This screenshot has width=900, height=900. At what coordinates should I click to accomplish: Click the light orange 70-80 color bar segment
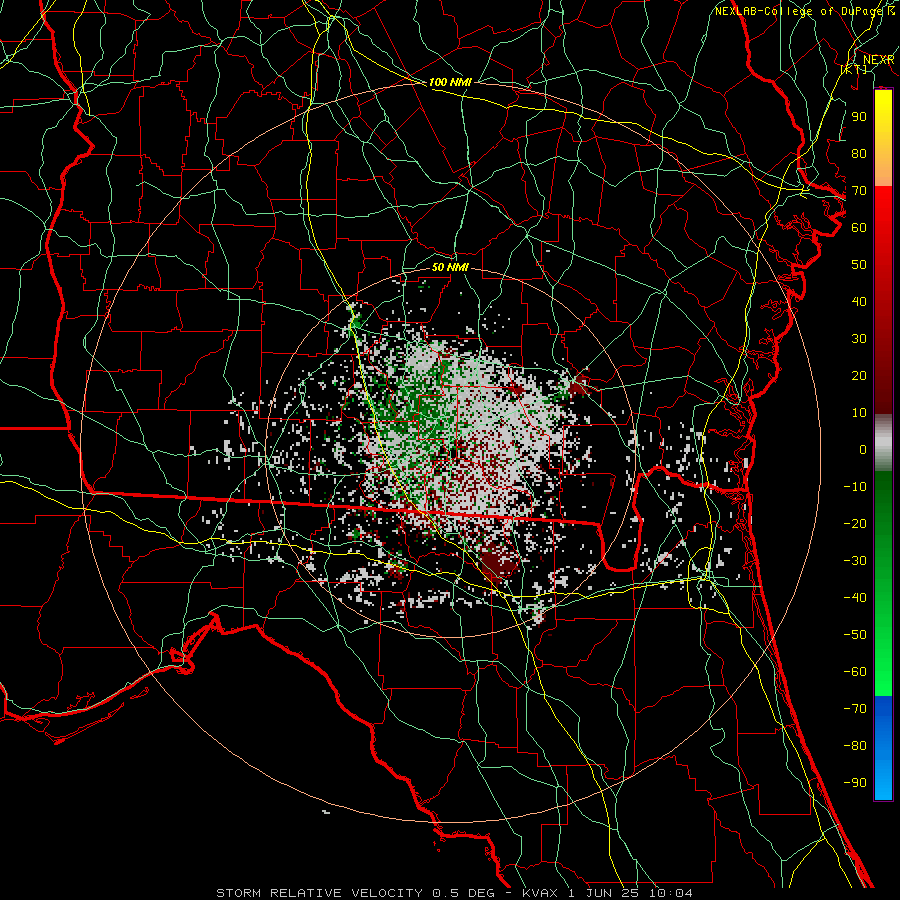[x=883, y=170]
